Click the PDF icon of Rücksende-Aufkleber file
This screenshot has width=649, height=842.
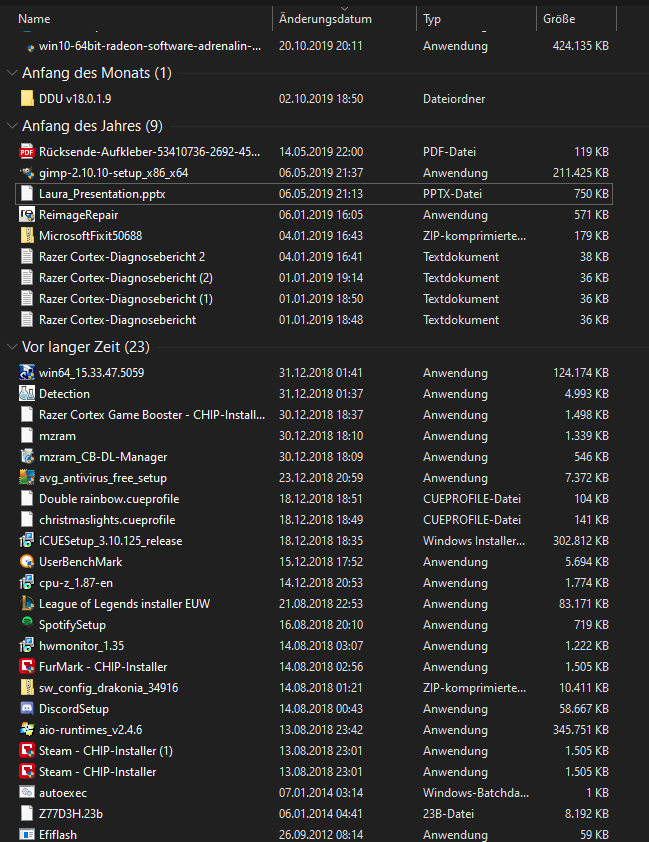tap(27, 152)
